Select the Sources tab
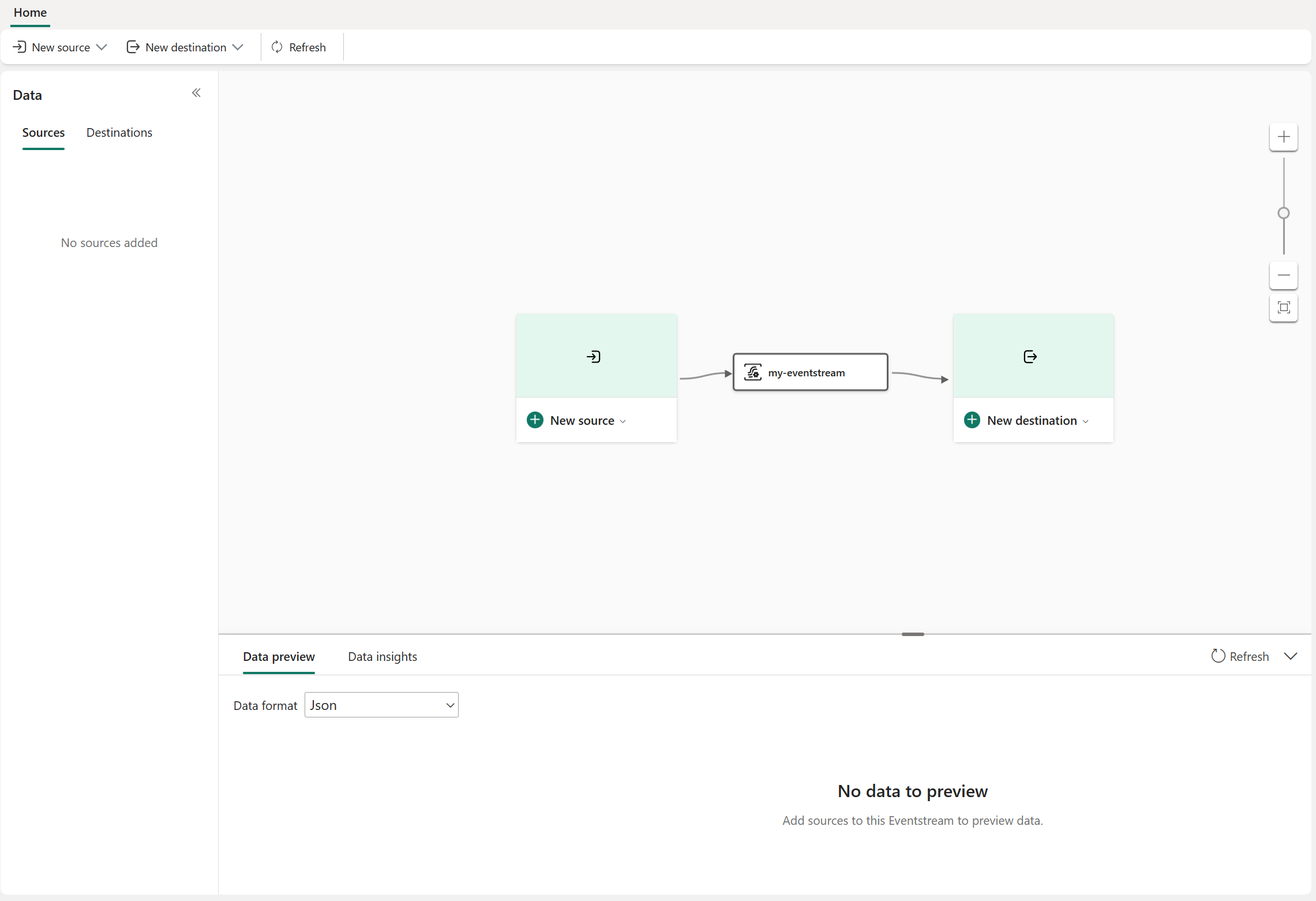Viewport: 1316px width, 901px height. click(43, 133)
